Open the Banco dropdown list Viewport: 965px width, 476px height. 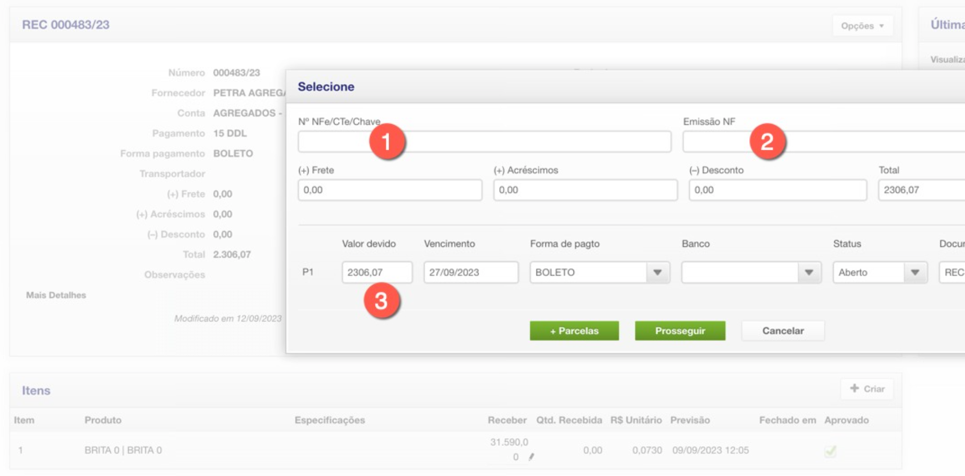(x=809, y=272)
